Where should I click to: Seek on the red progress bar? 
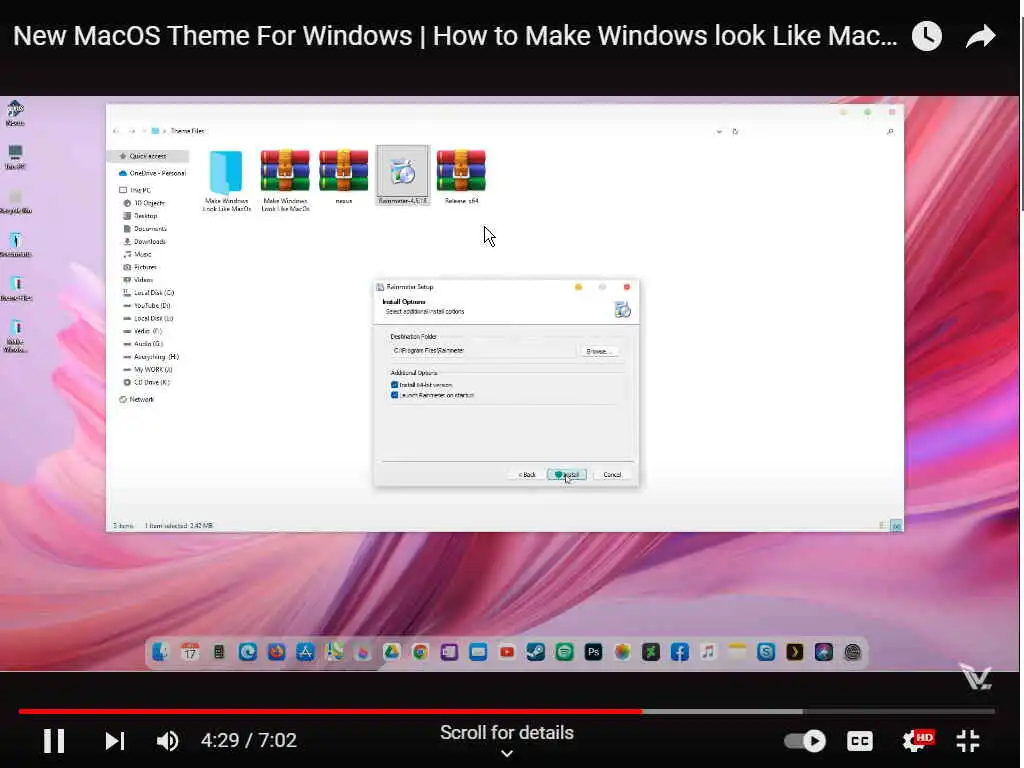click(x=330, y=711)
